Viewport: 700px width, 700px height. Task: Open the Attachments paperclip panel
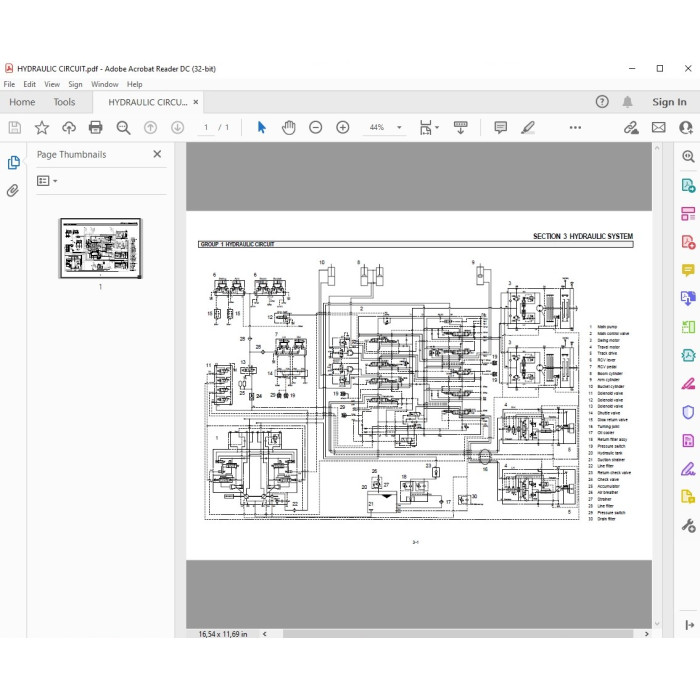(x=13, y=191)
